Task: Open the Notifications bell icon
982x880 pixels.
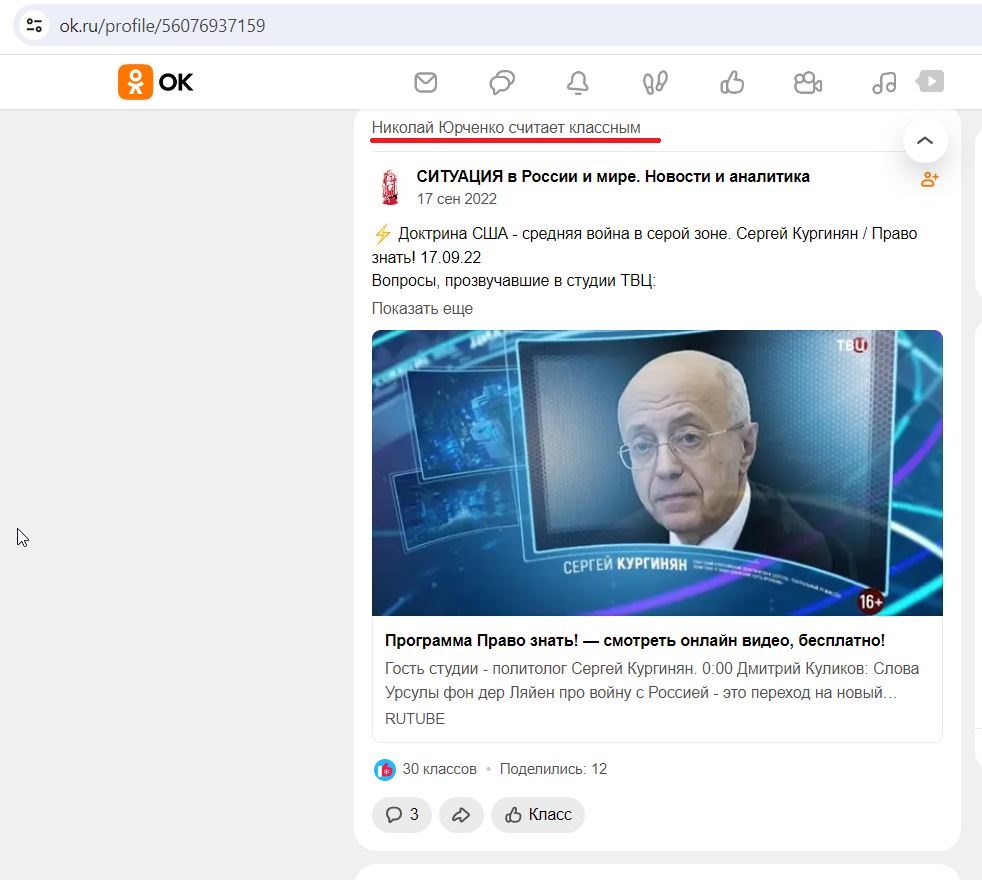Action: [x=577, y=82]
